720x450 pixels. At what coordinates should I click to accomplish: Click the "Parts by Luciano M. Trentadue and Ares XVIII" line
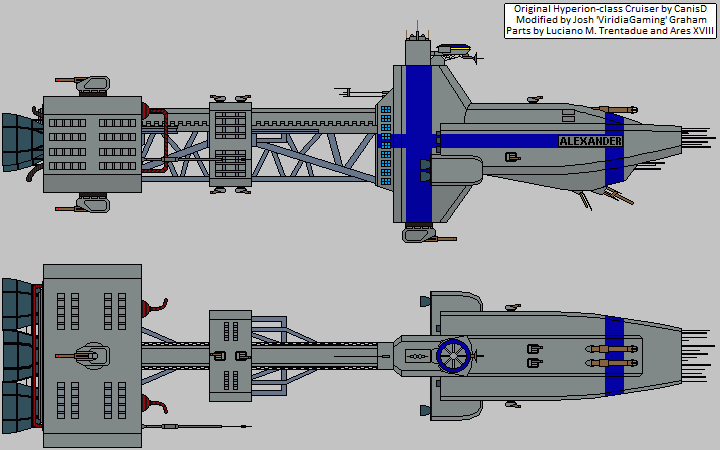(610, 31)
